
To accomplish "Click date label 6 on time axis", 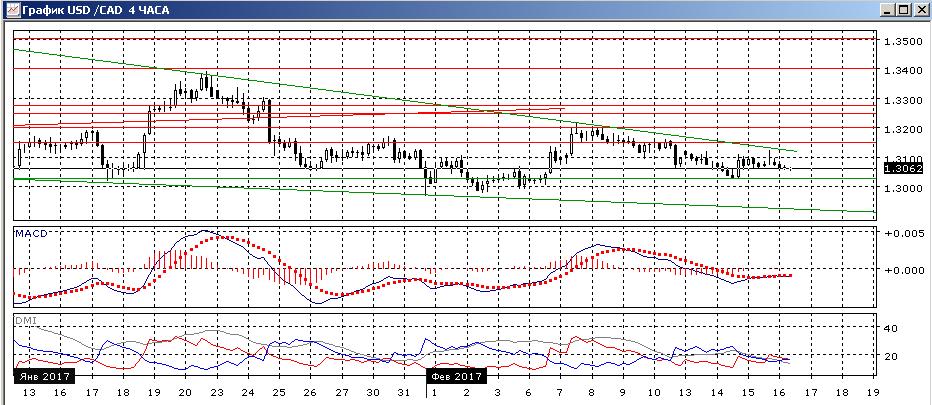I will click(528, 393).
